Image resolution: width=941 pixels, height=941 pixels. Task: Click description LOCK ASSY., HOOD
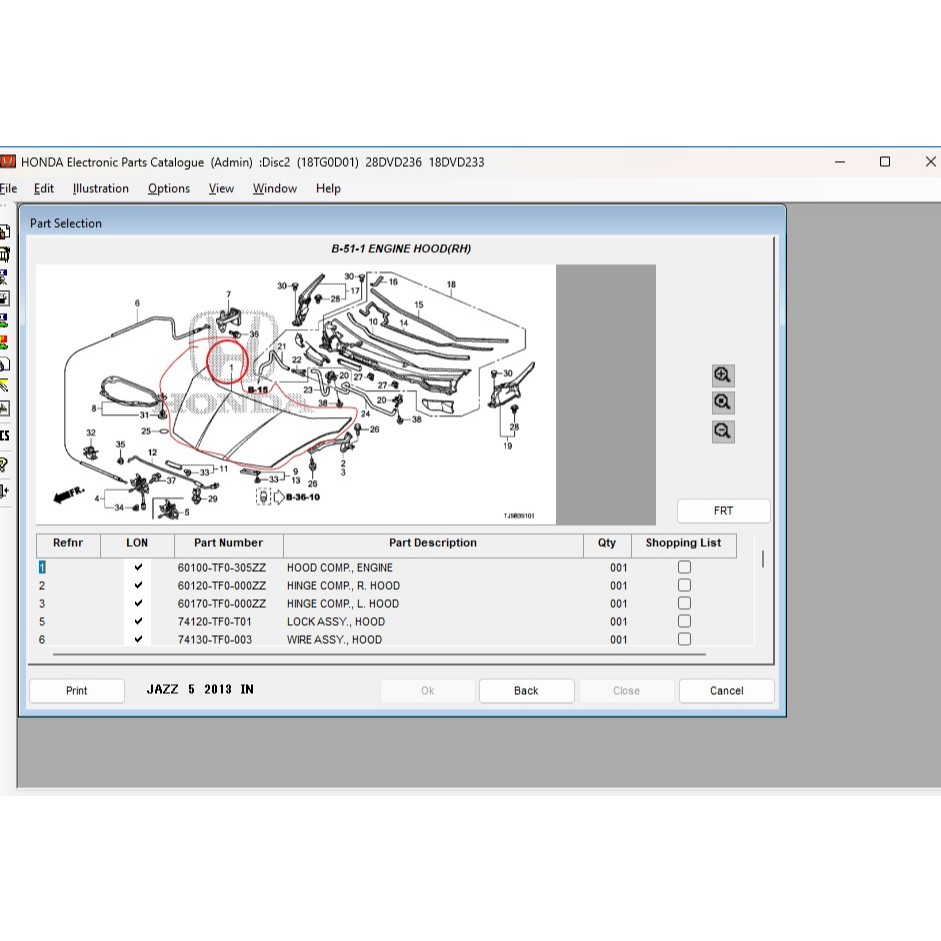(x=336, y=622)
